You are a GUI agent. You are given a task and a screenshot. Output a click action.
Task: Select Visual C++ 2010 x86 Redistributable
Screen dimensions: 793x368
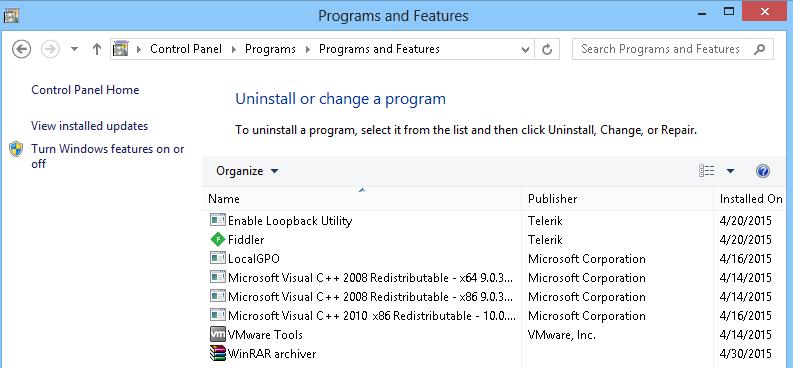coord(372,315)
